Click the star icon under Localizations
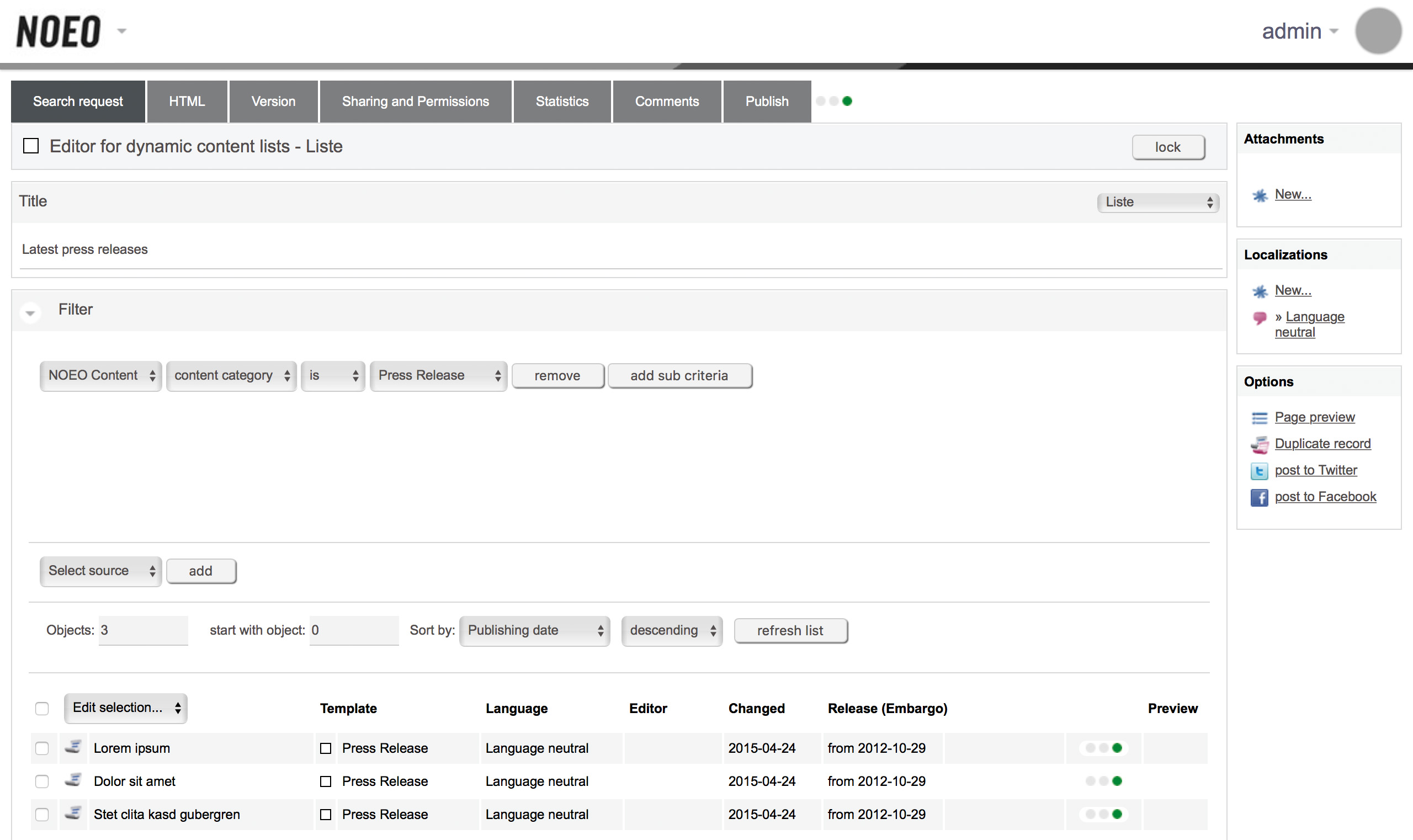1413x840 pixels. click(1260, 291)
